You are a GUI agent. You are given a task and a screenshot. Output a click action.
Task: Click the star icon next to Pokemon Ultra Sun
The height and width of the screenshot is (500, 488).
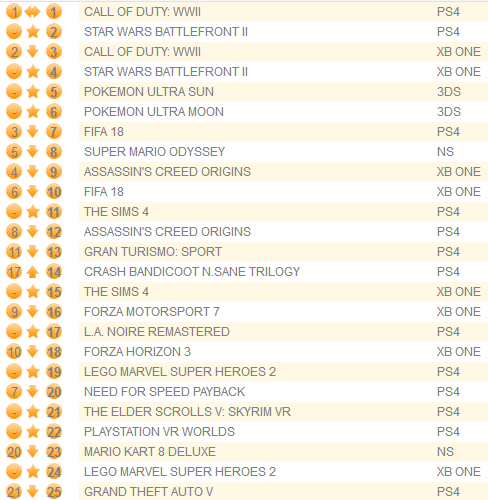(33, 92)
